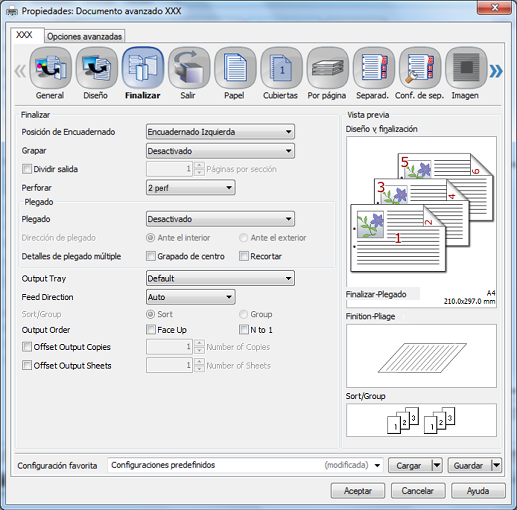
Task: Click the Sort/Group preview thumbnail
Action: [421, 420]
